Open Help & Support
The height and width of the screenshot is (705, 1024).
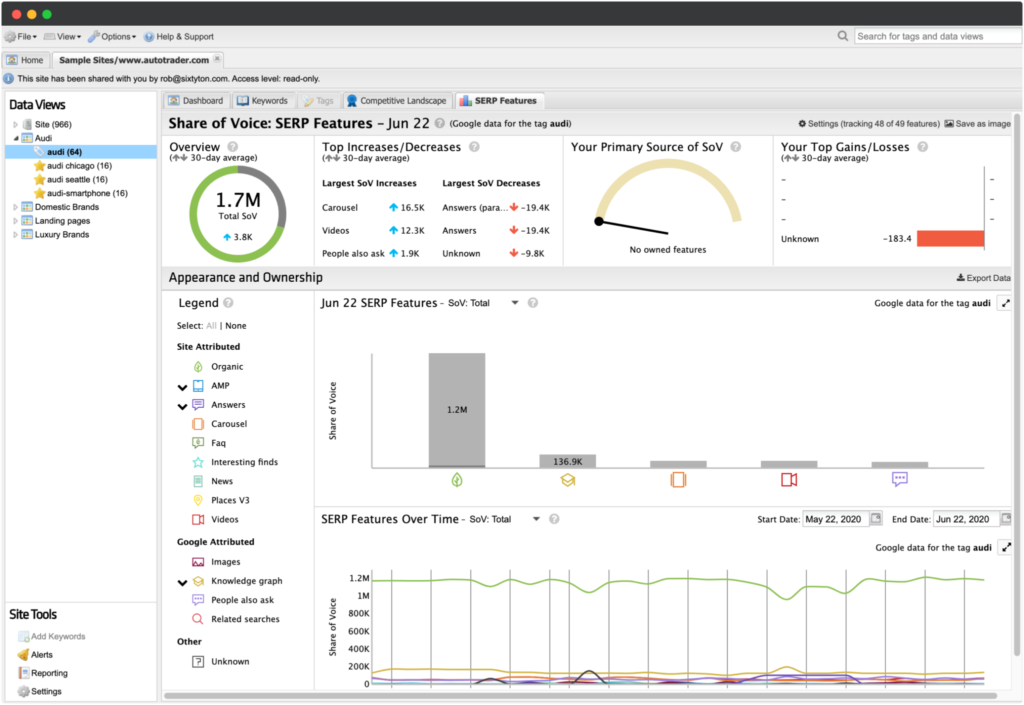coord(179,37)
